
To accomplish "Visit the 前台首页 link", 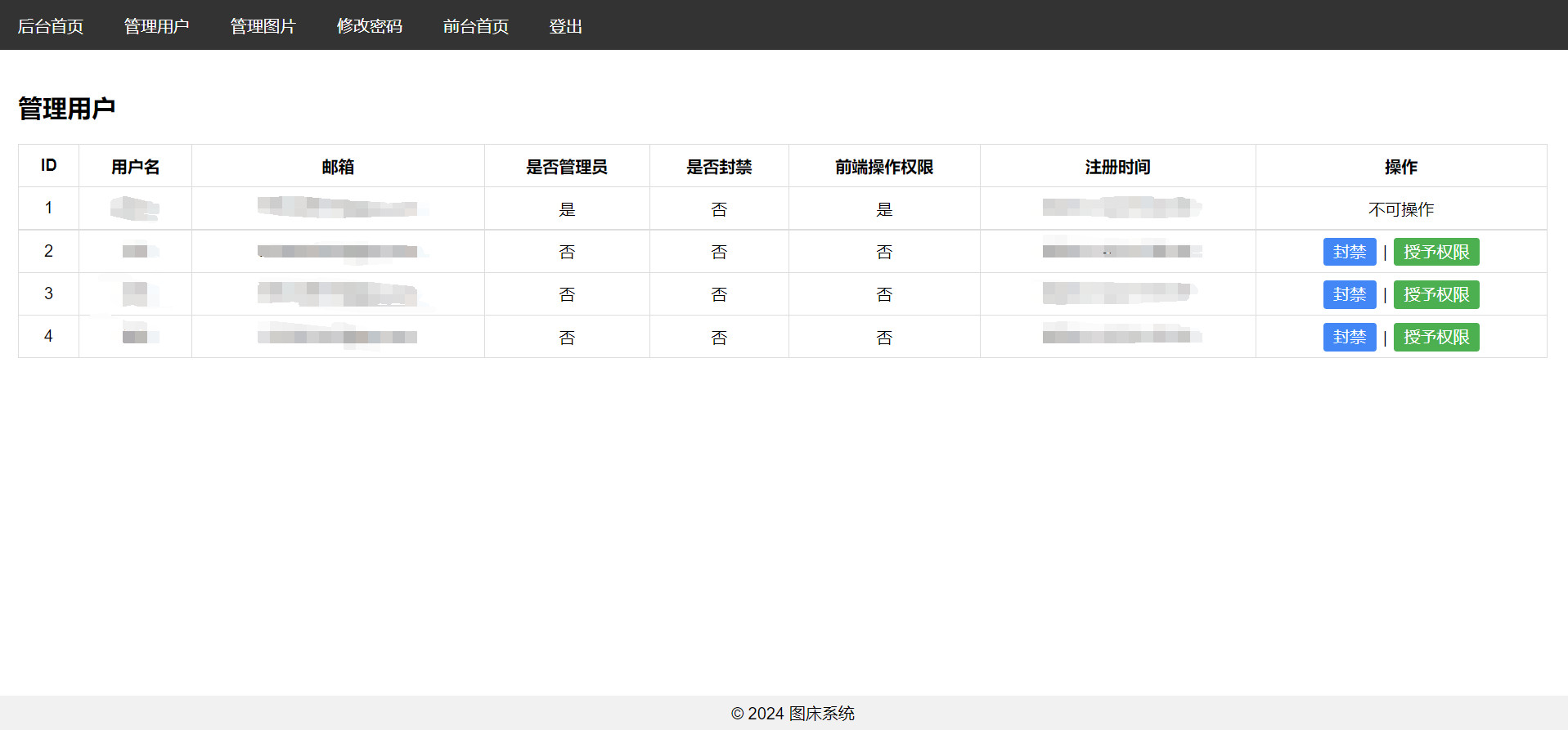I will pyautogui.click(x=475, y=26).
